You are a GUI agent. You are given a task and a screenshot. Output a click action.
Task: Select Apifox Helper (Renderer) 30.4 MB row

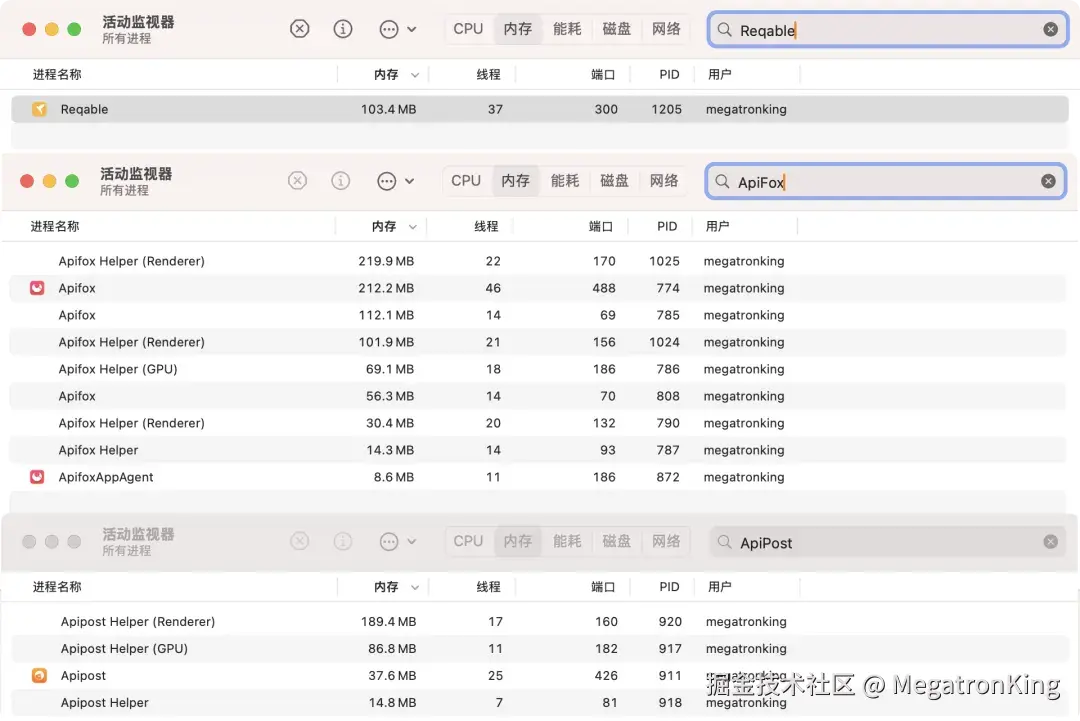[540, 423]
